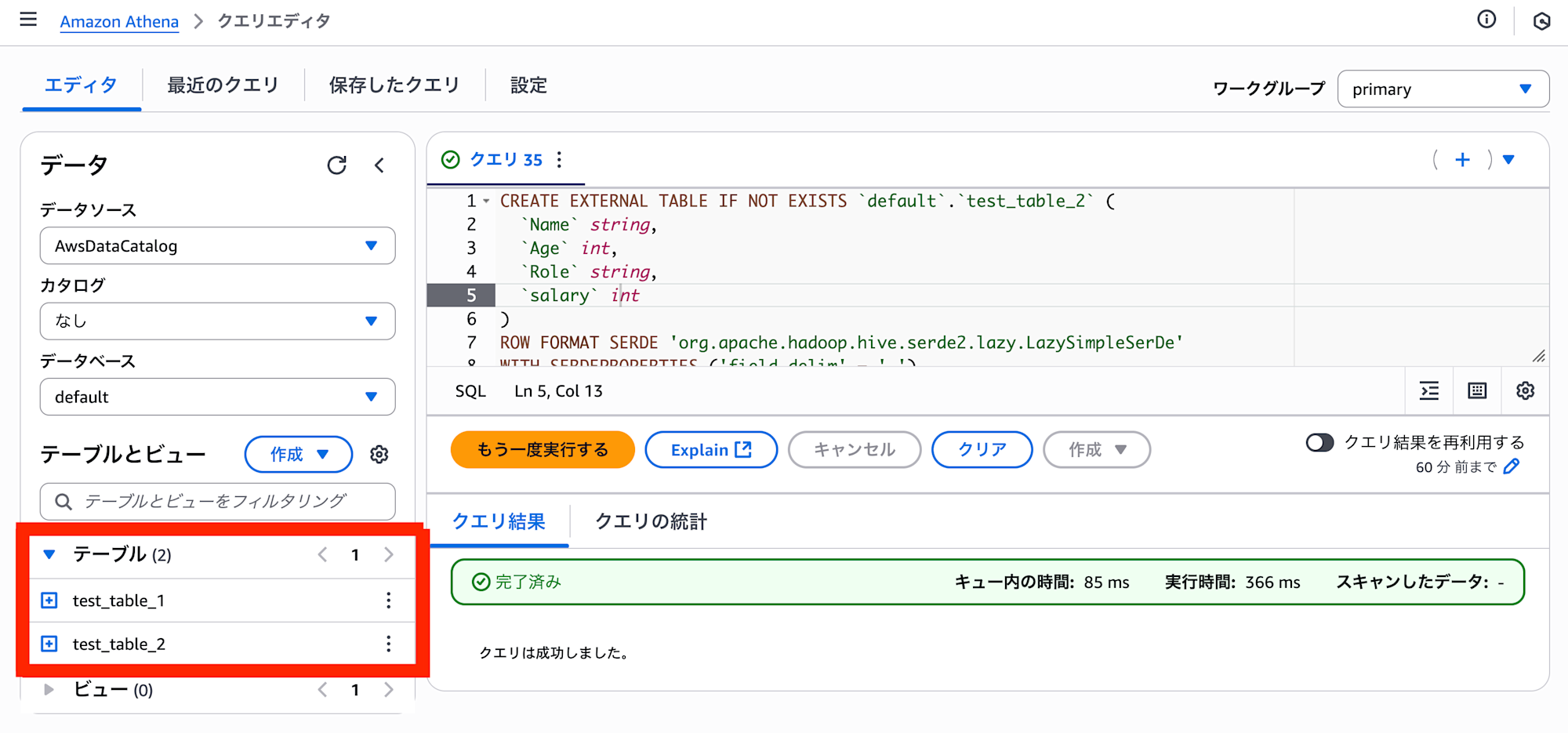Switch to the 設定 tab
Viewport: 1568px width, 733px height.
point(528,85)
